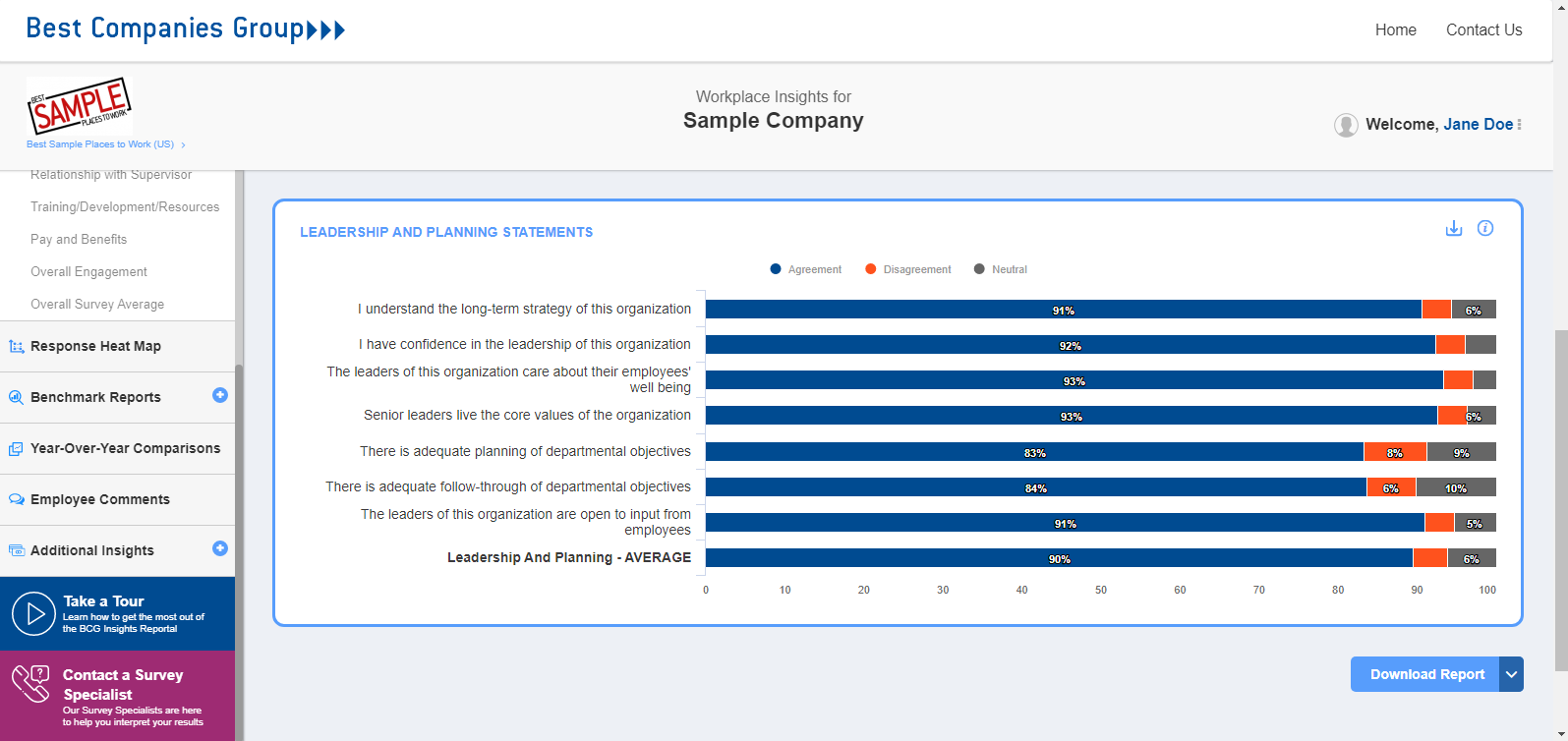Click the Jane Doe user avatar
This screenshot has height=741, width=1568.
(1346, 125)
